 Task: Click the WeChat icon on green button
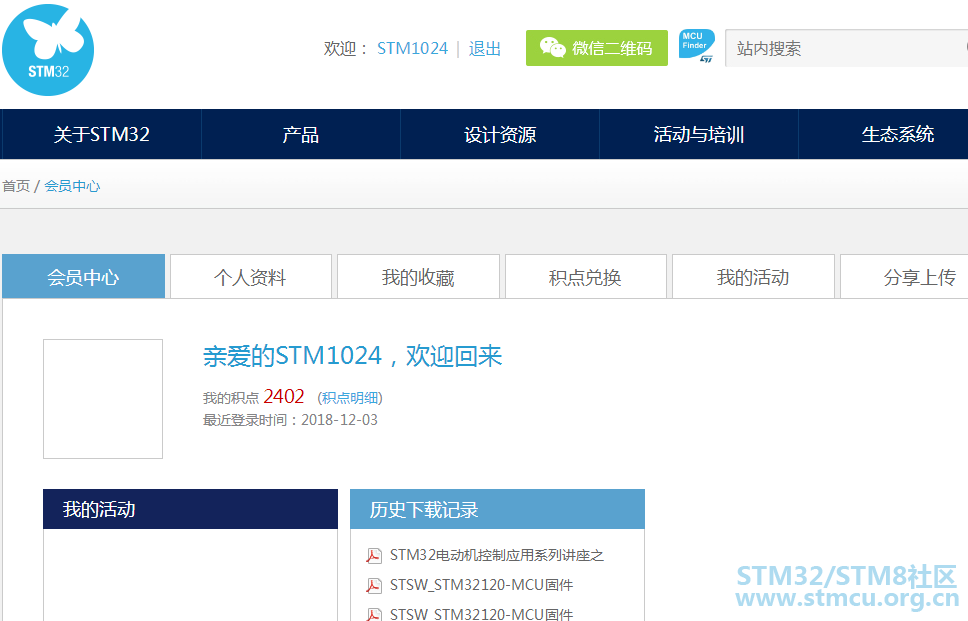click(552, 48)
